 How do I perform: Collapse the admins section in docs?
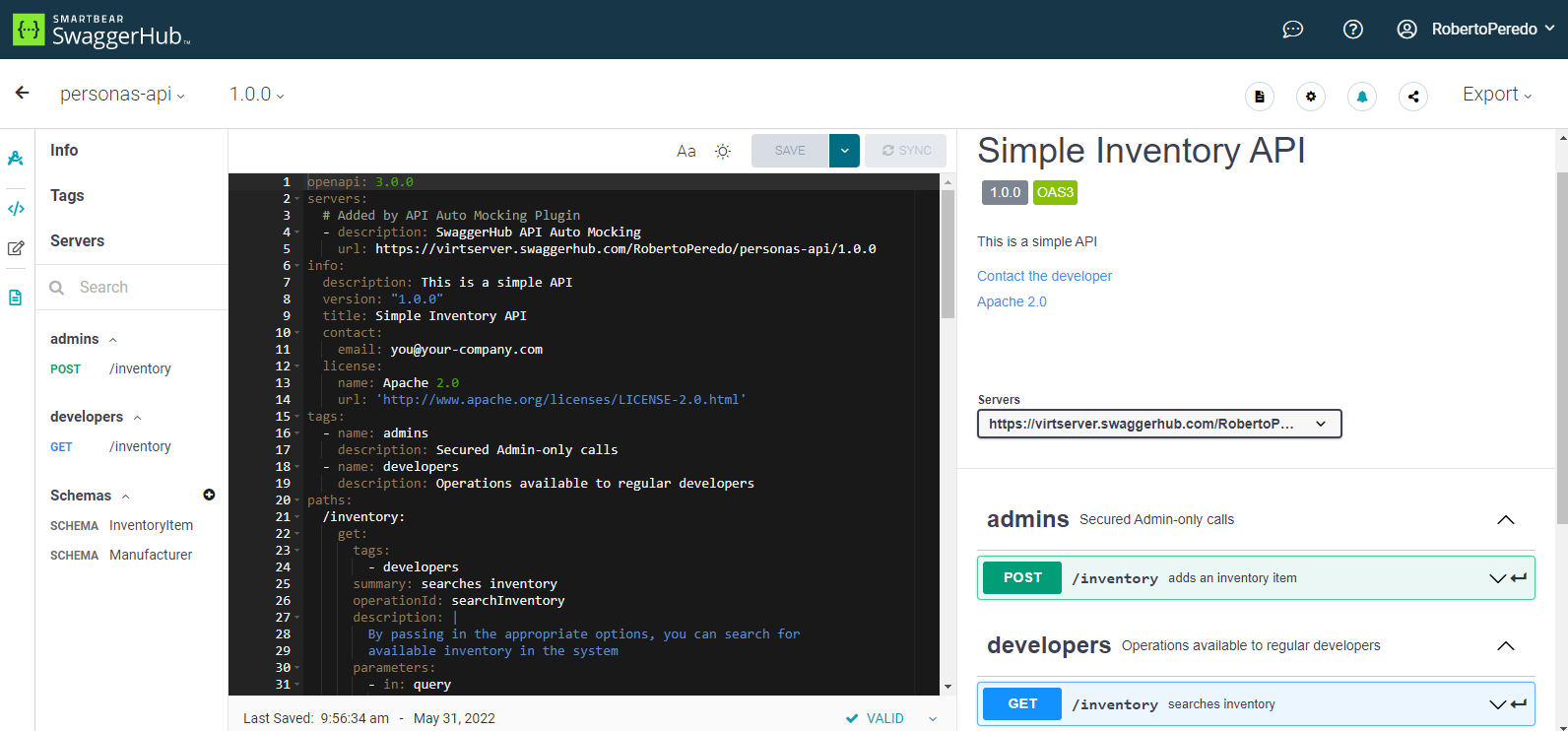pyautogui.click(x=1506, y=520)
